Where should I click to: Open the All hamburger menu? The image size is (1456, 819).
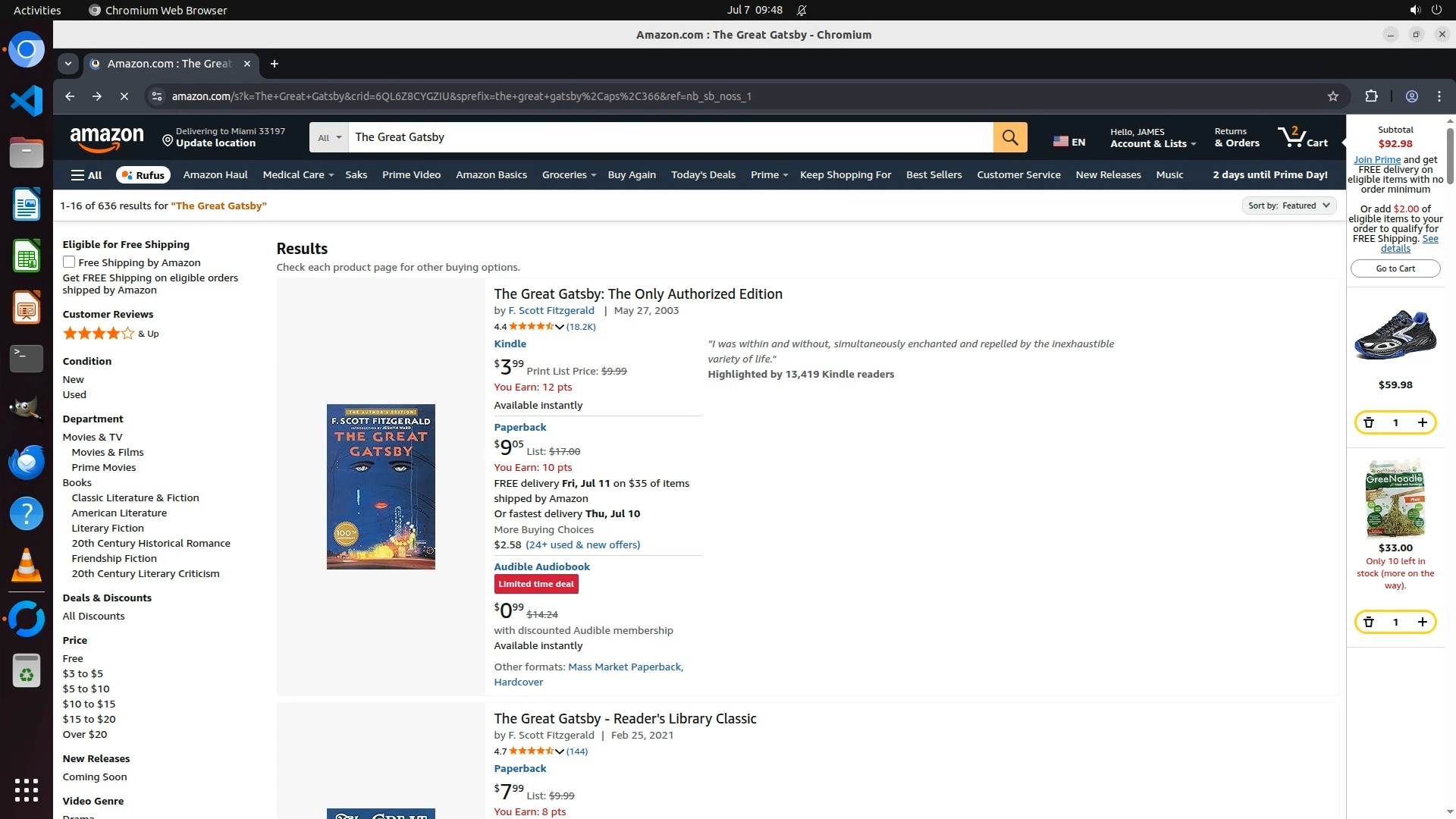tap(86, 174)
